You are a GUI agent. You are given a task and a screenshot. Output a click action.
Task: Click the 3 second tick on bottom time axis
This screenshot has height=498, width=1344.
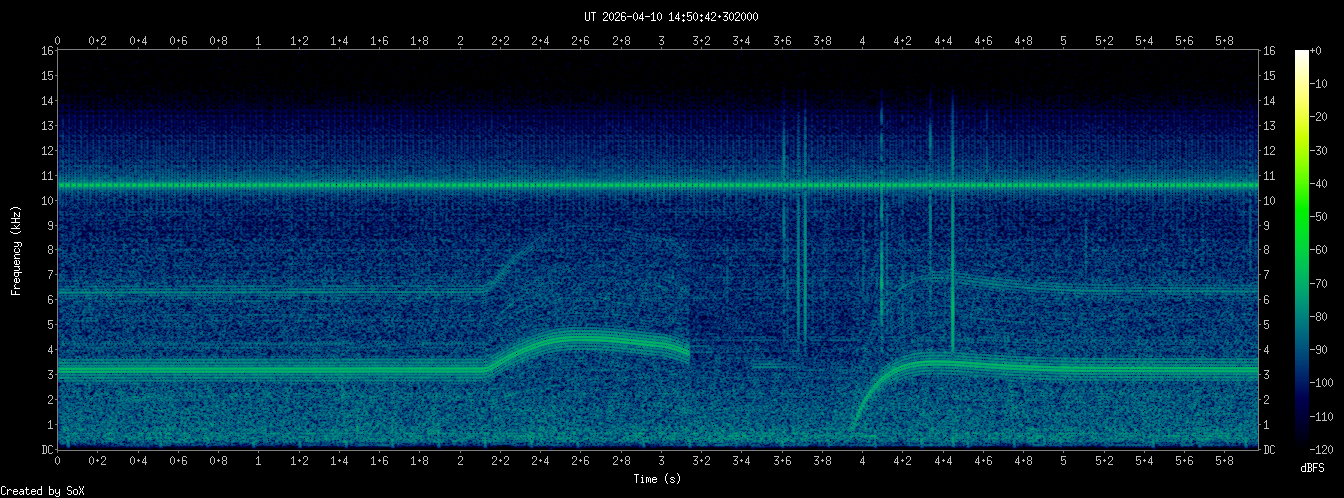[x=661, y=461]
